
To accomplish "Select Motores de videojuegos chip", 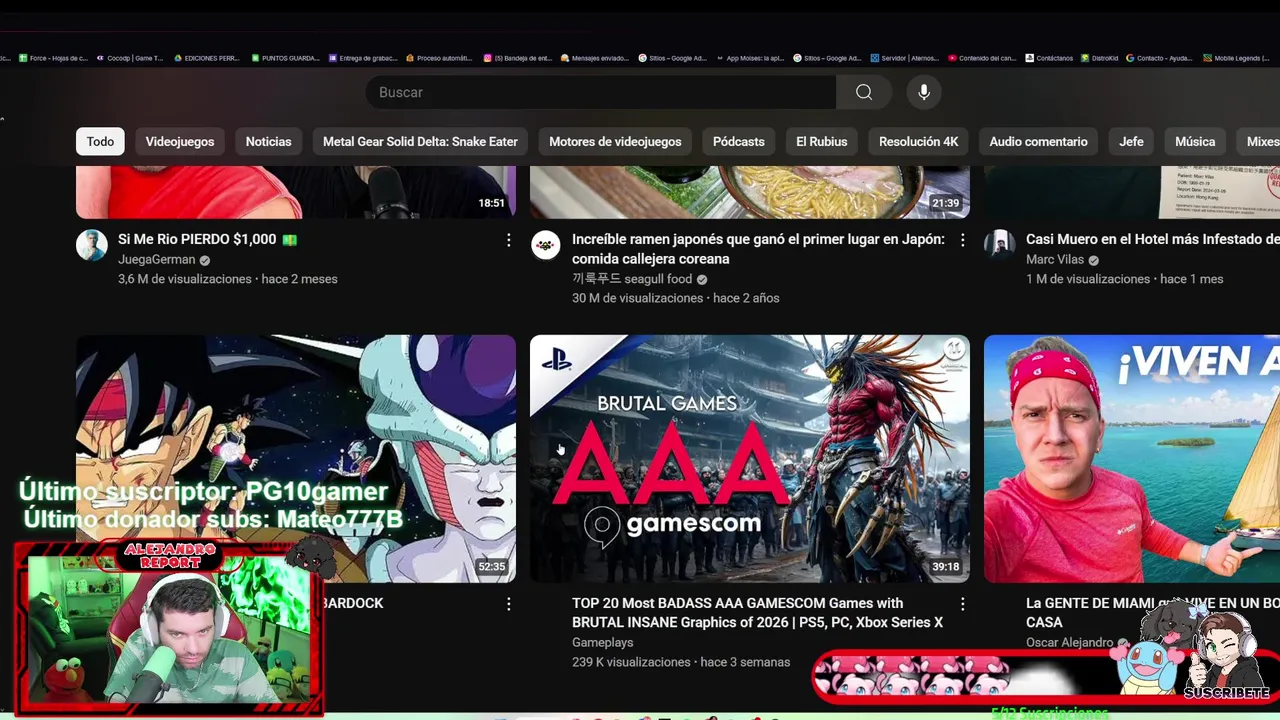I will (x=615, y=142).
